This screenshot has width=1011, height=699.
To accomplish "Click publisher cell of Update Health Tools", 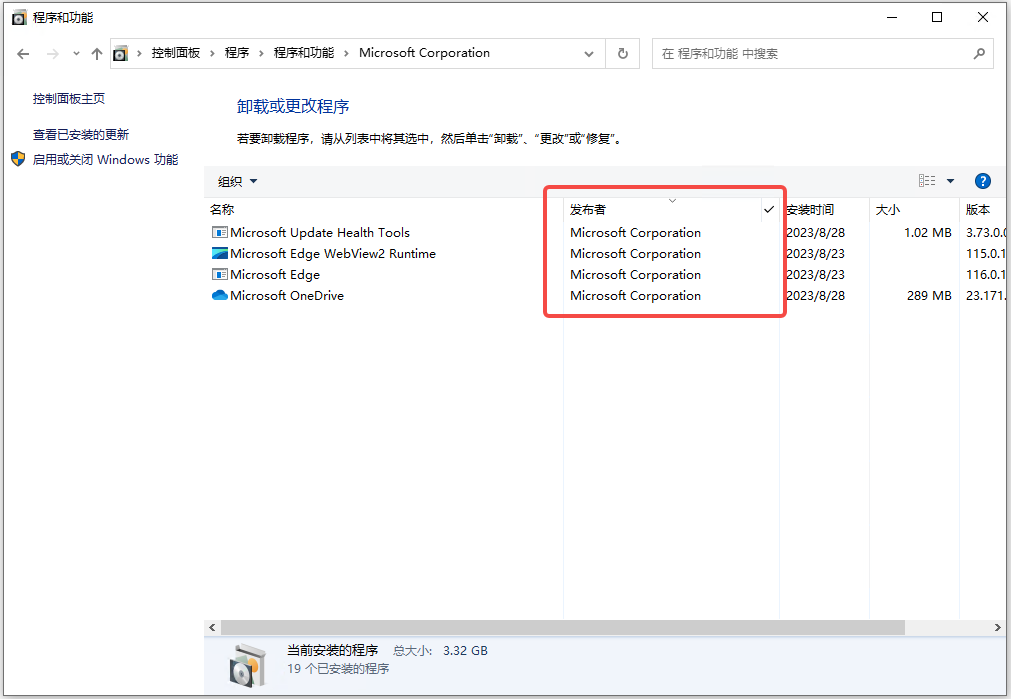I will pos(635,233).
